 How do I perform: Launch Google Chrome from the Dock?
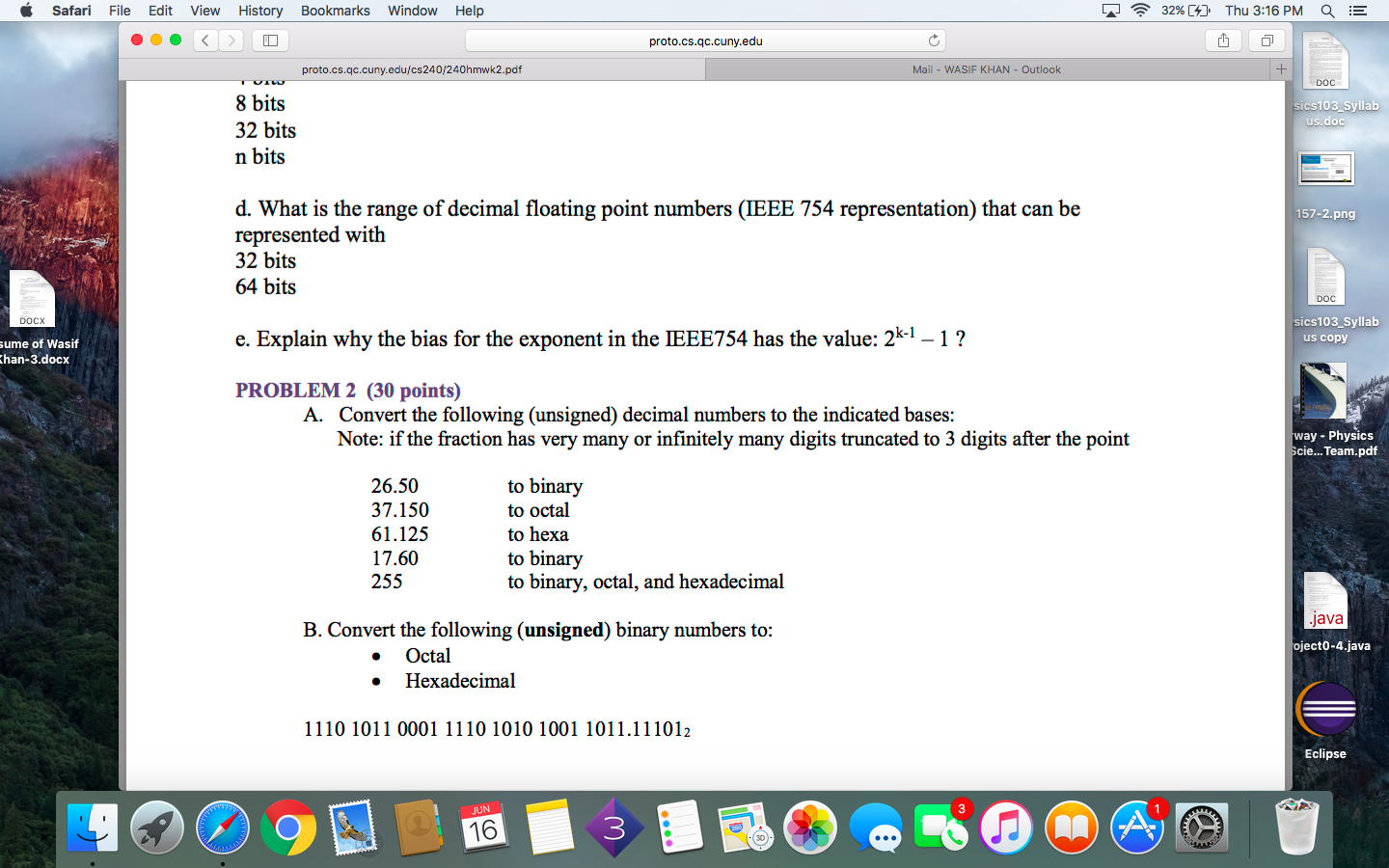pyautogui.click(x=287, y=827)
